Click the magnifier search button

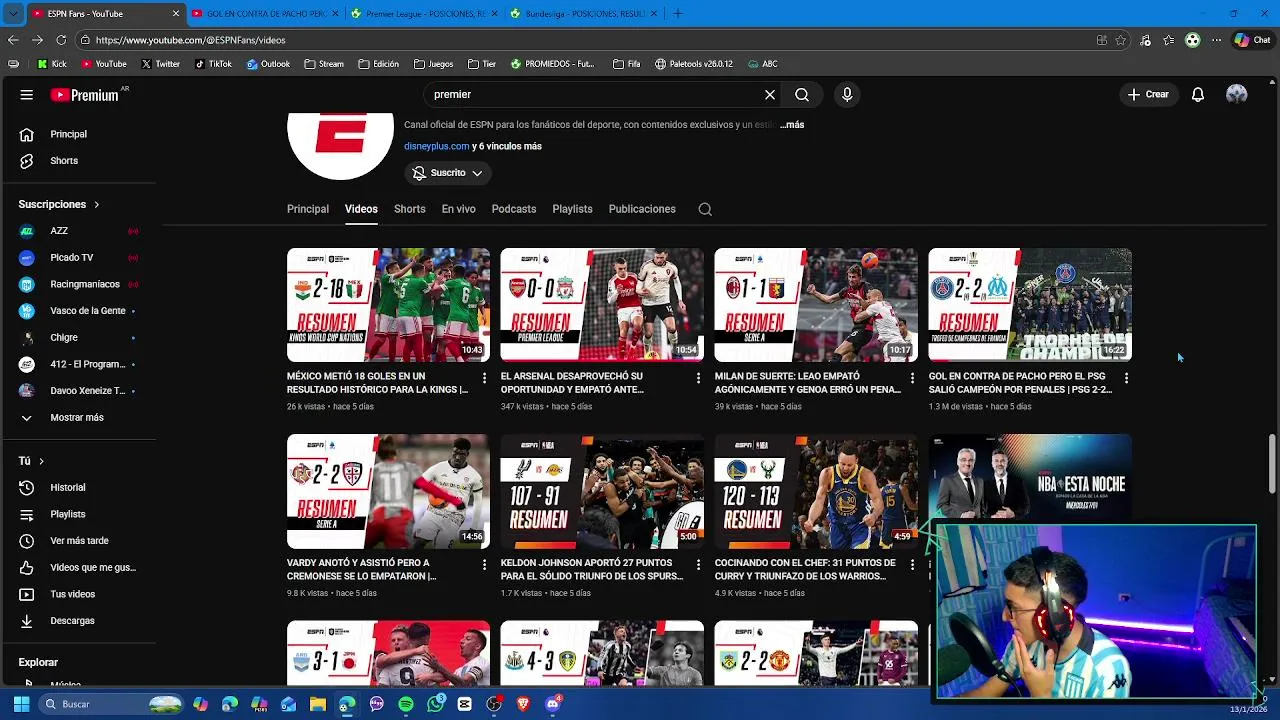point(802,95)
